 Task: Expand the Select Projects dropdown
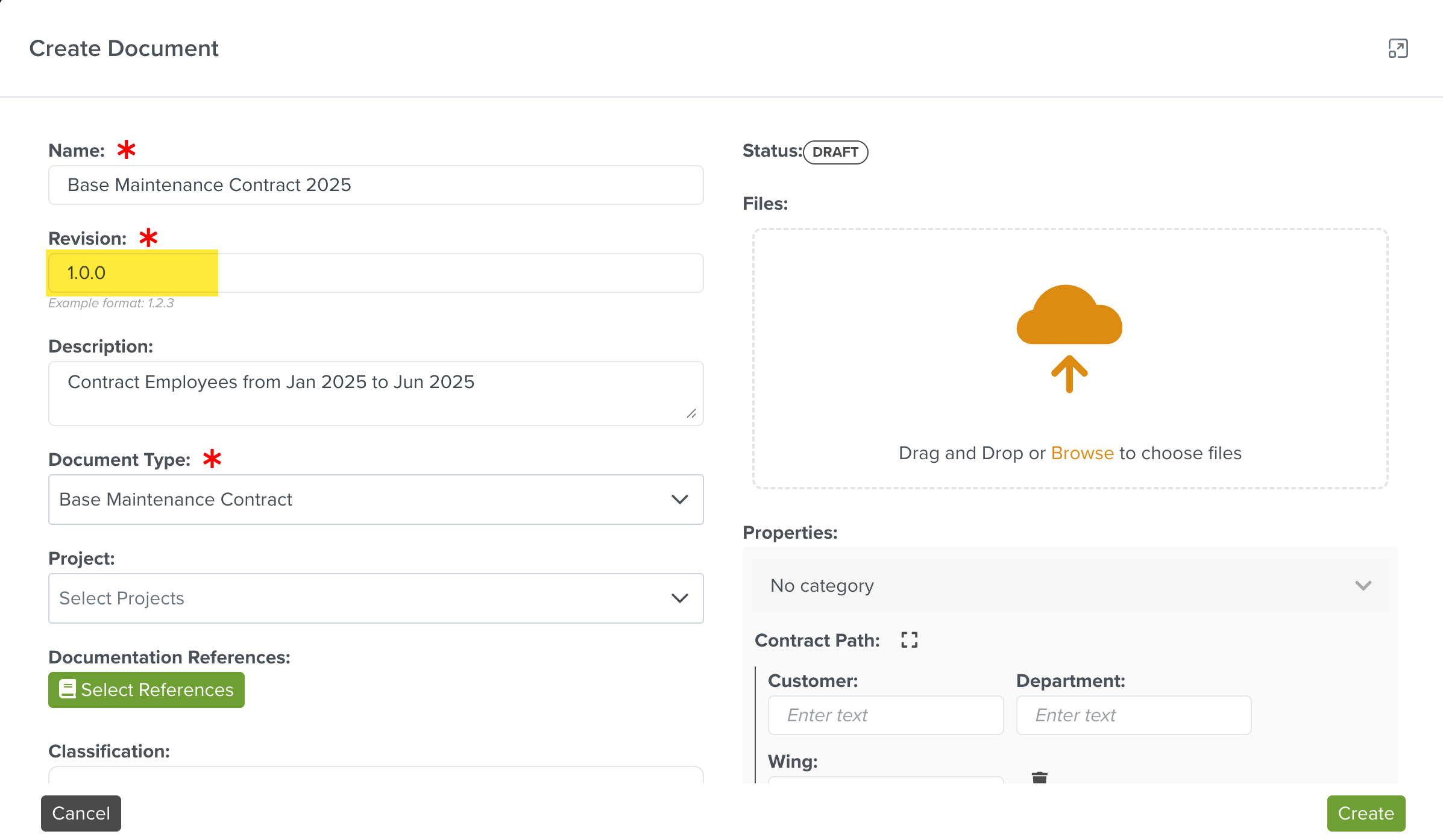[x=376, y=598]
